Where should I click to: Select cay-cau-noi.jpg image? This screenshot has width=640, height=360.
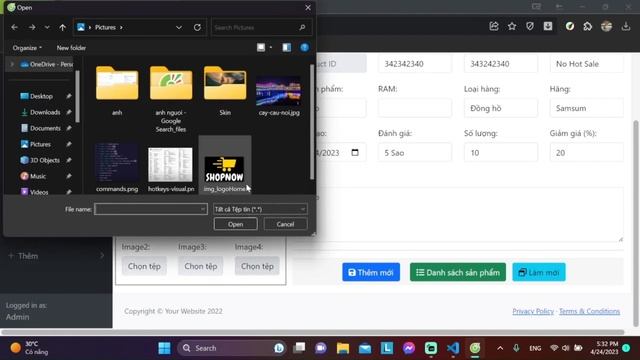(279, 96)
